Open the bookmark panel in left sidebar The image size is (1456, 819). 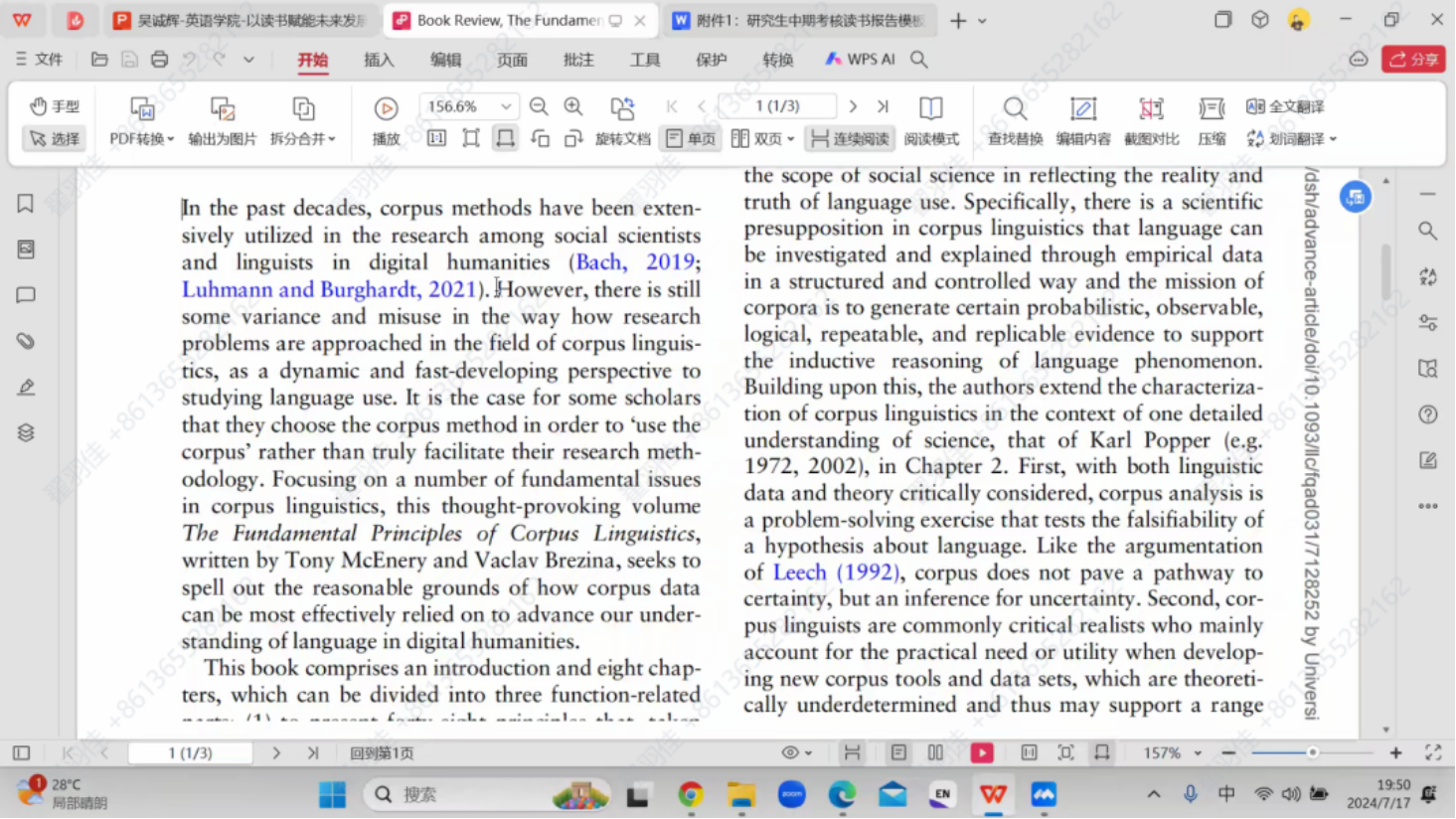26,204
